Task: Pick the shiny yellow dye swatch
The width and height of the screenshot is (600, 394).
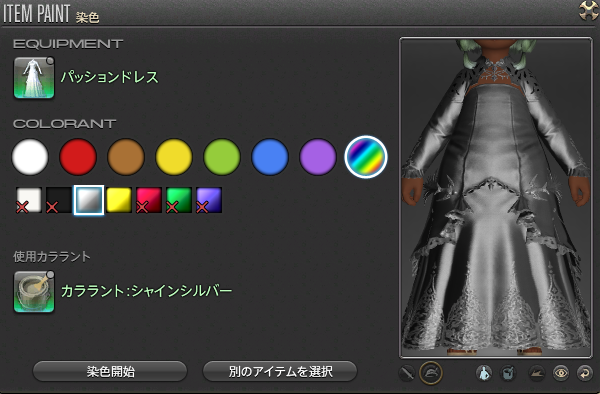Action: pyautogui.click(x=119, y=200)
